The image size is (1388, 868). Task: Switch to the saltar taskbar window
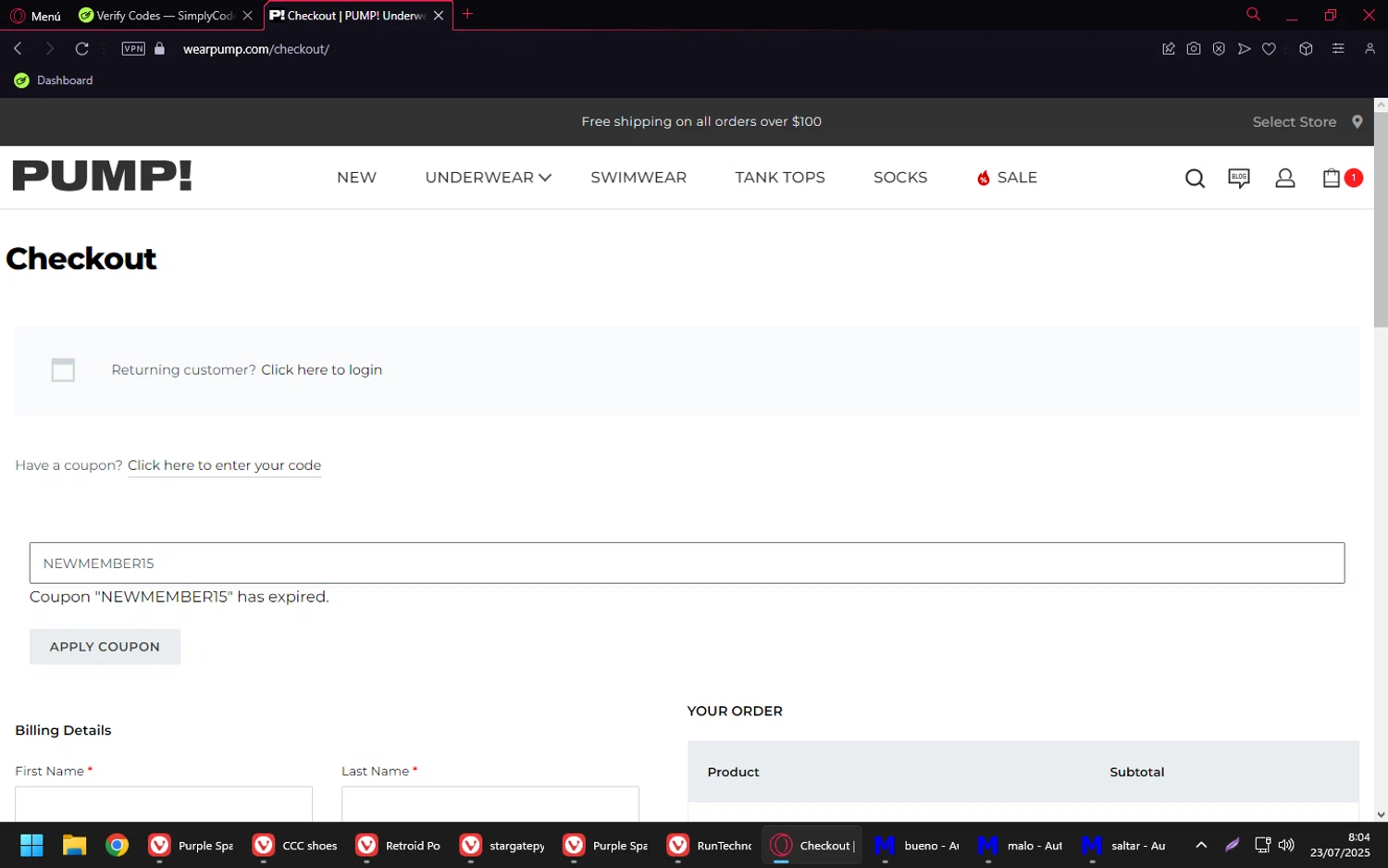[1124, 845]
